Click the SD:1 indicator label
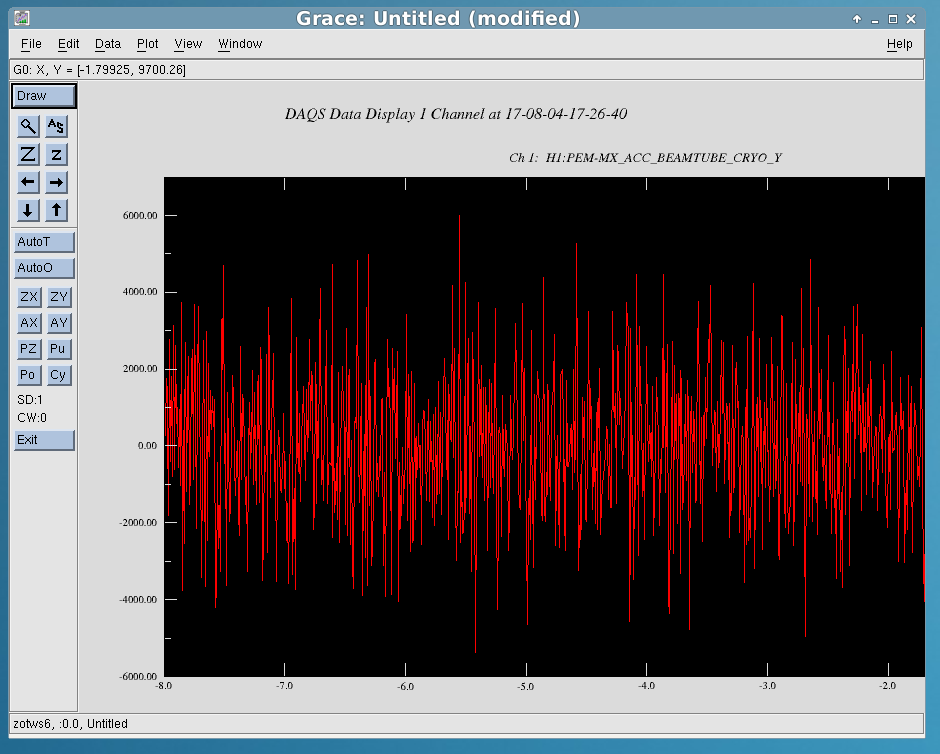 (x=30, y=400)
